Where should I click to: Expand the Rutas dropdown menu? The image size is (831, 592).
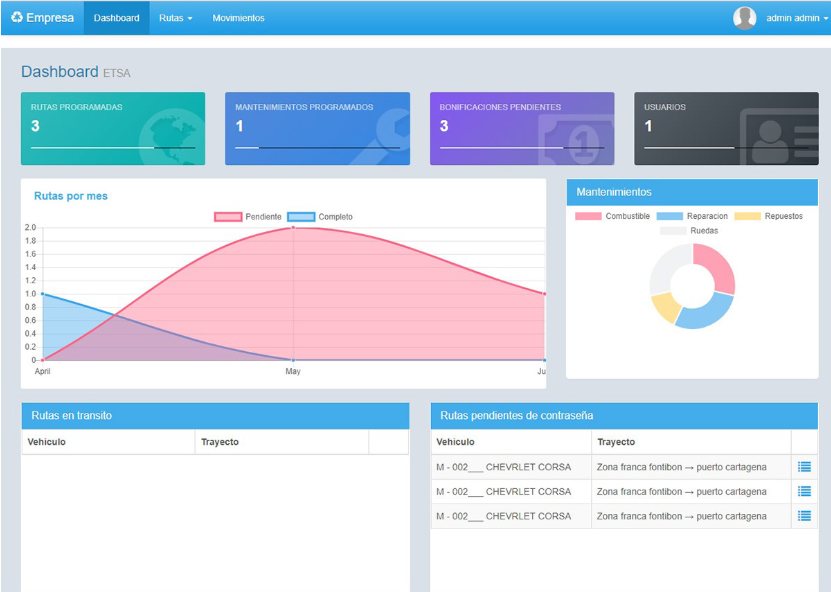coord(175,18)
